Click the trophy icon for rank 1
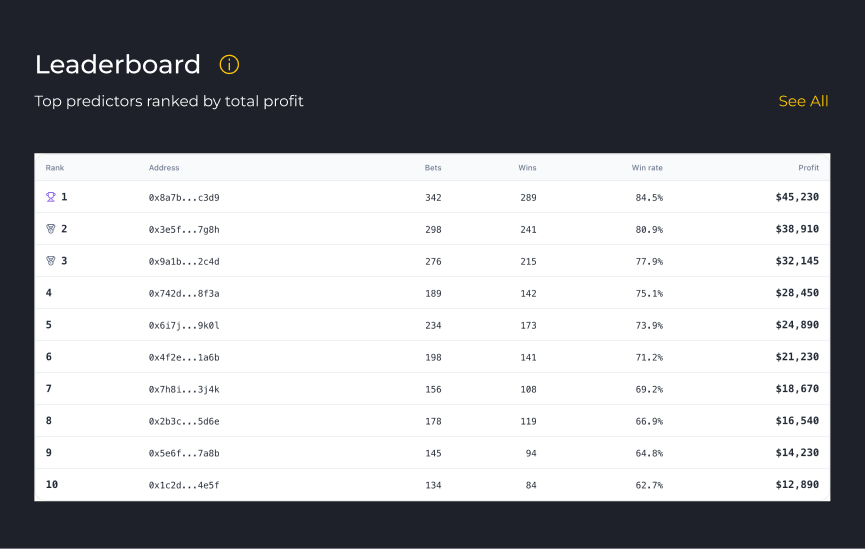 51,197
